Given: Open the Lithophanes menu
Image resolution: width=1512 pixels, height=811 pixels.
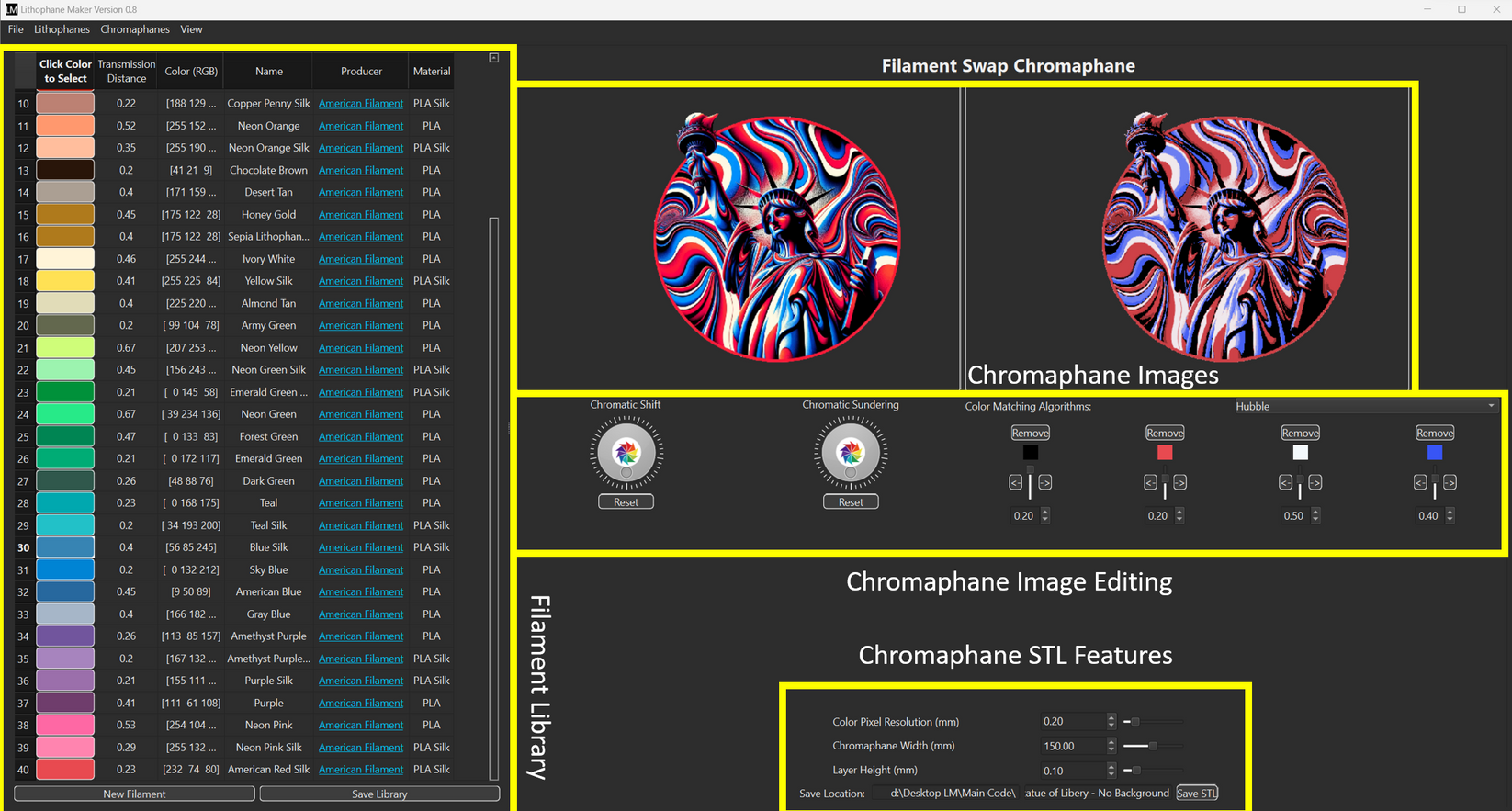Looking at the screenshot, I should pos(62,29).
